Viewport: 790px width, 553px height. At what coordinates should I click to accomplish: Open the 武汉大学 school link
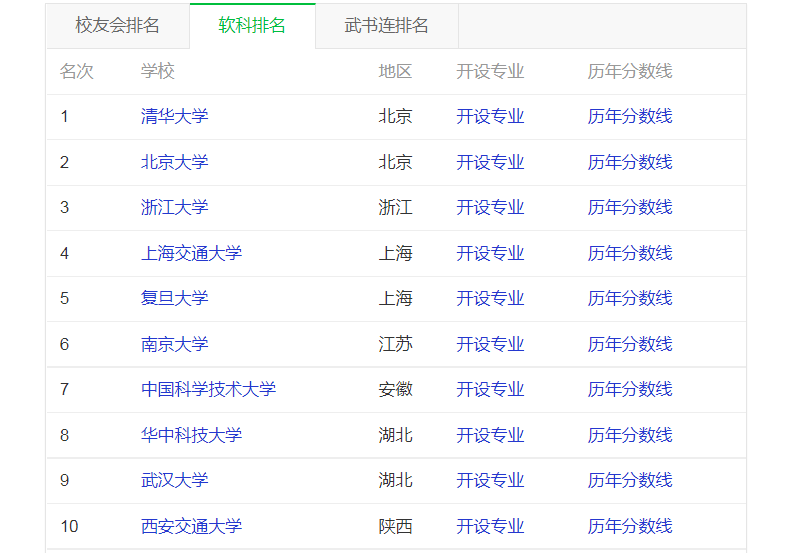click(x=174, y=480)
